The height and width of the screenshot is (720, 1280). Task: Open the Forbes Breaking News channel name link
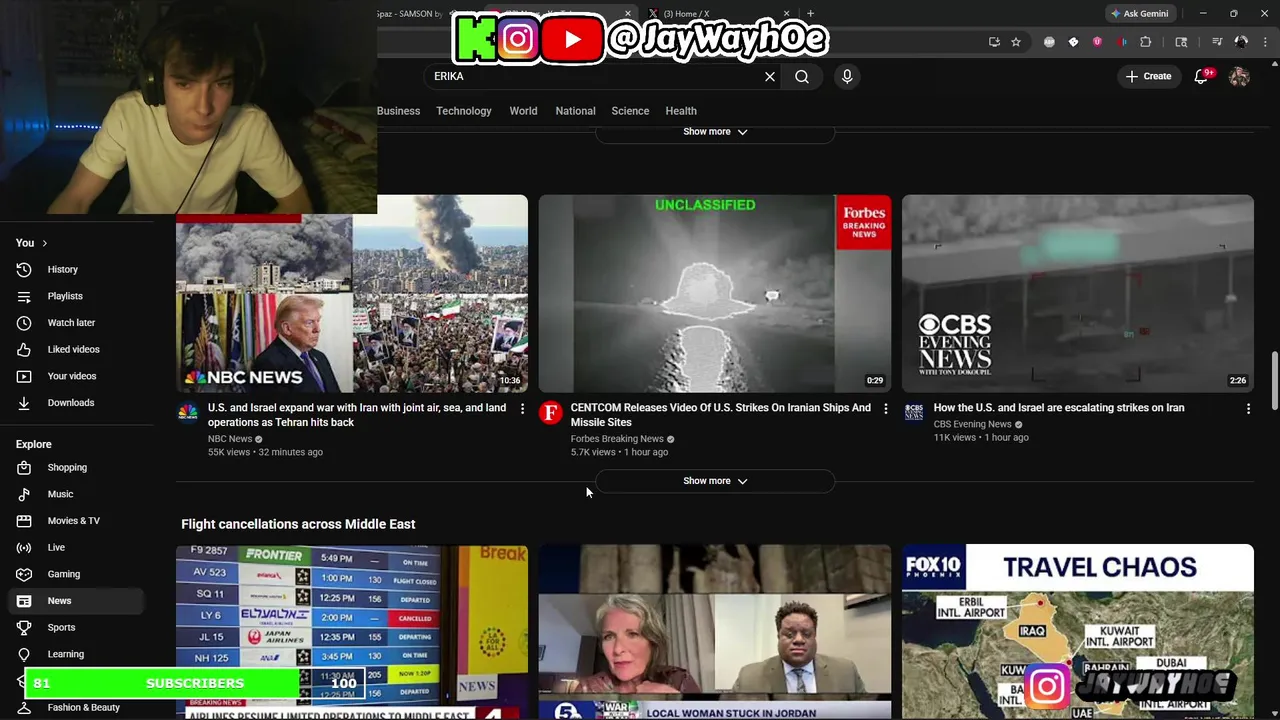tap(617, 439)
